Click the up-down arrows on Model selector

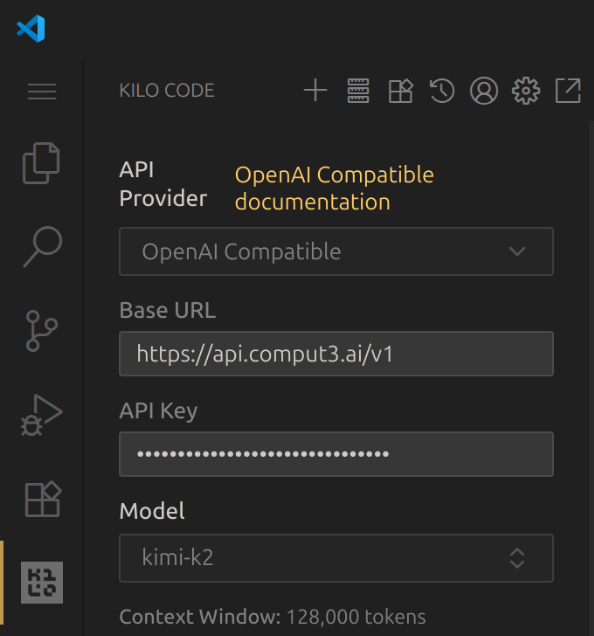[517, 558]
